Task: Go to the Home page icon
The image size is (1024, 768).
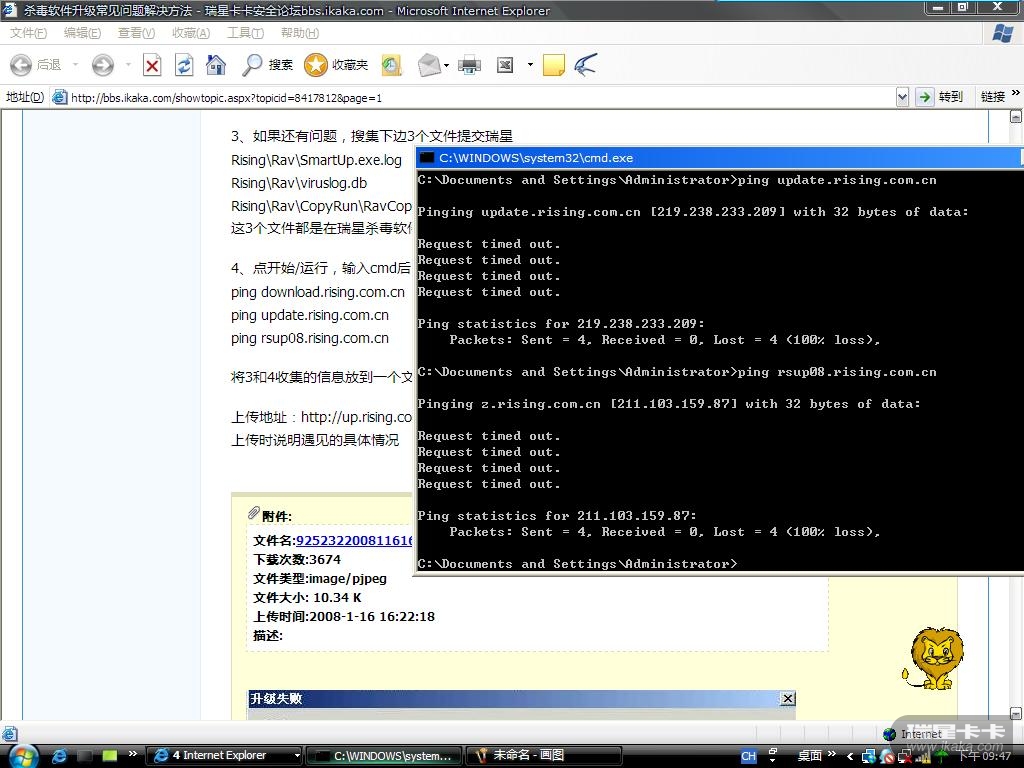Action: point(216,65)
